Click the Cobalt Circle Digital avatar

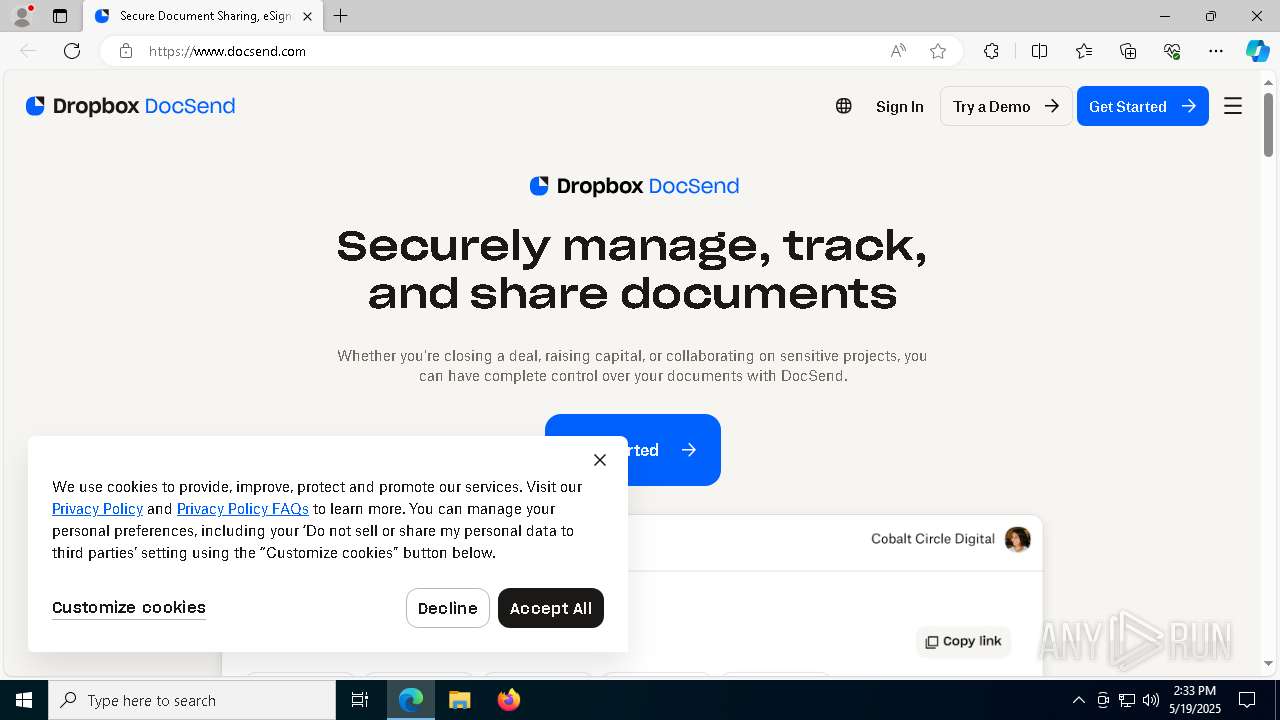(1018, 540)
